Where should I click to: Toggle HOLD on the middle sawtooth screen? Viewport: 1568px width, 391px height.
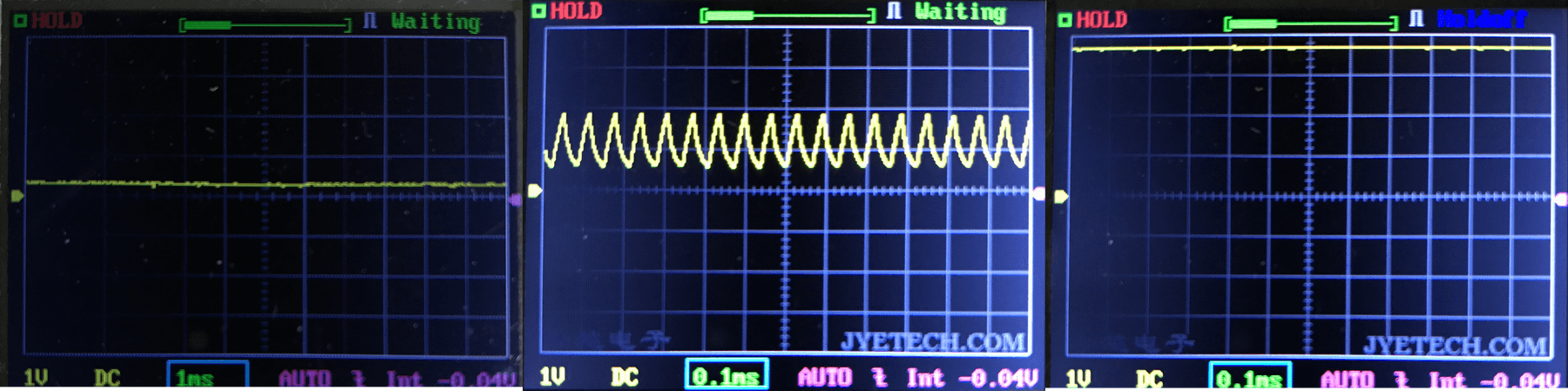tap(576, 11)
